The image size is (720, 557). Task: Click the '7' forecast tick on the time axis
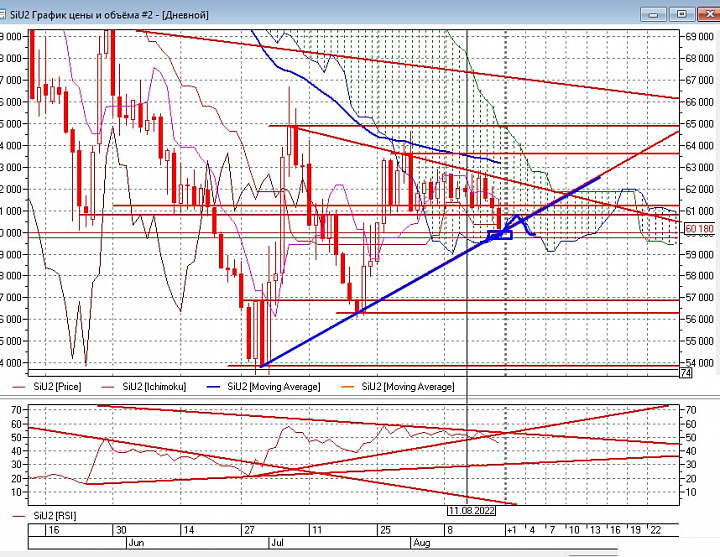point(552,530)
